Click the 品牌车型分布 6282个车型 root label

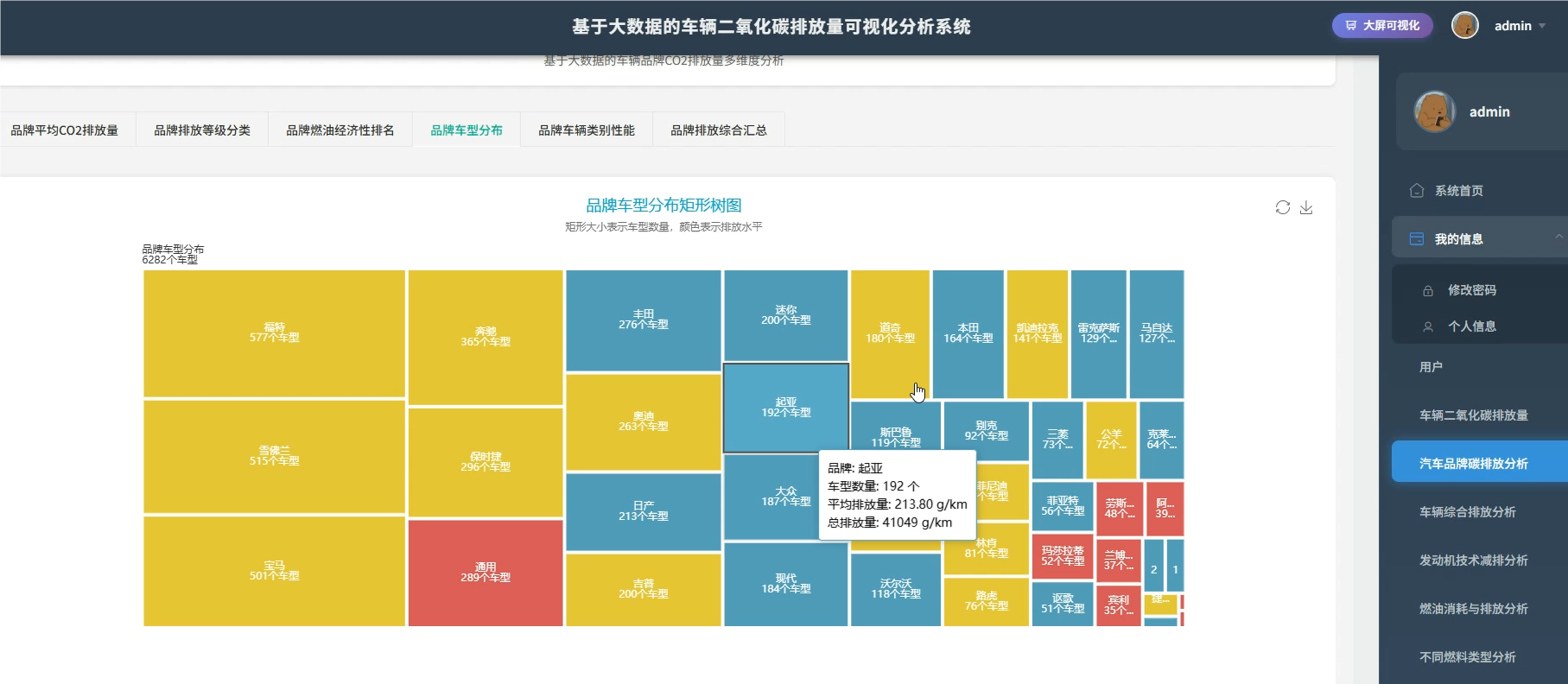[173, 254]
